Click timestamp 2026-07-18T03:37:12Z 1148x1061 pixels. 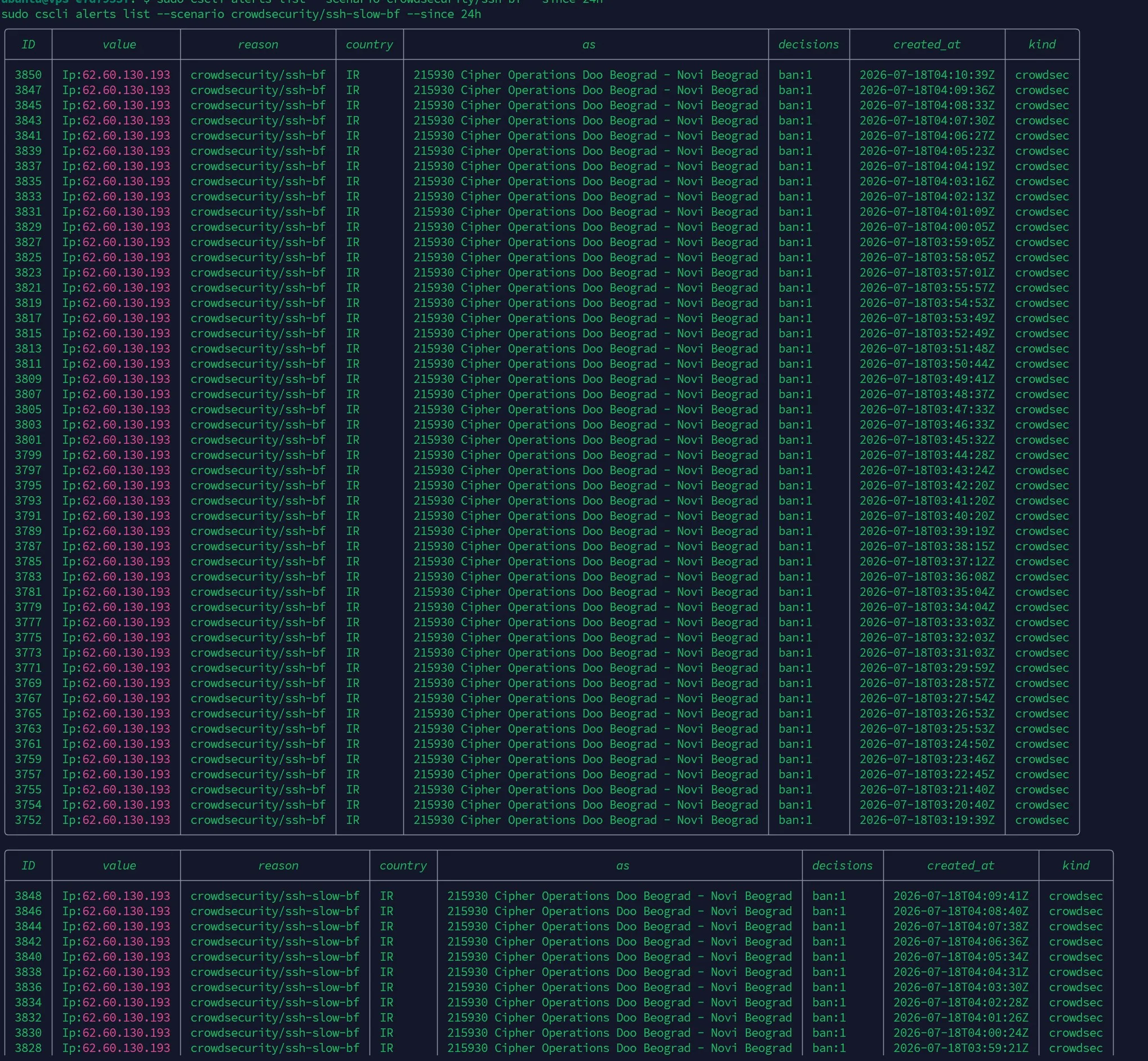pyautogui.click(x=927, y=561)
